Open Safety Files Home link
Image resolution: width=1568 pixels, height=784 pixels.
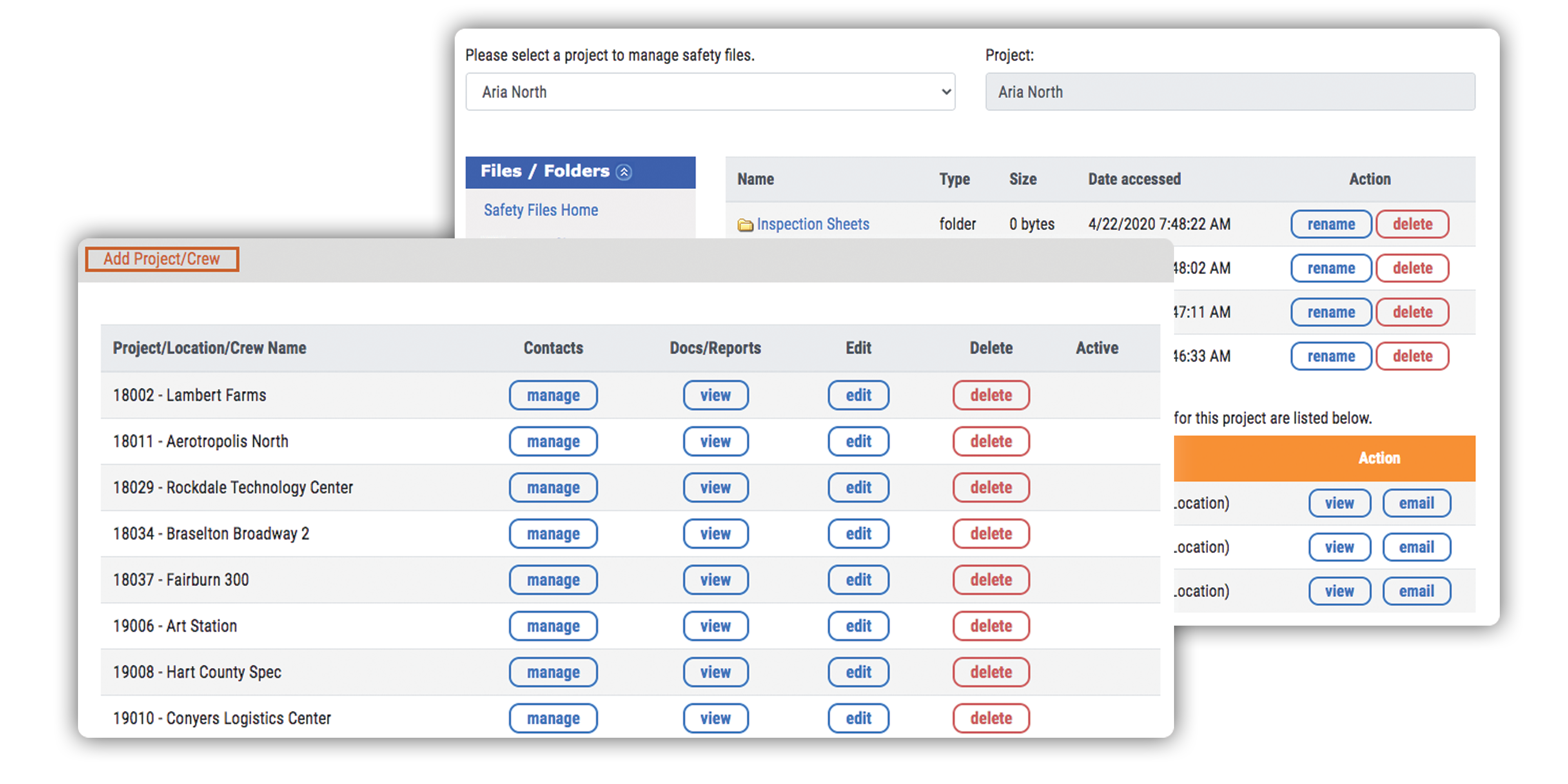tap(541, 210)
